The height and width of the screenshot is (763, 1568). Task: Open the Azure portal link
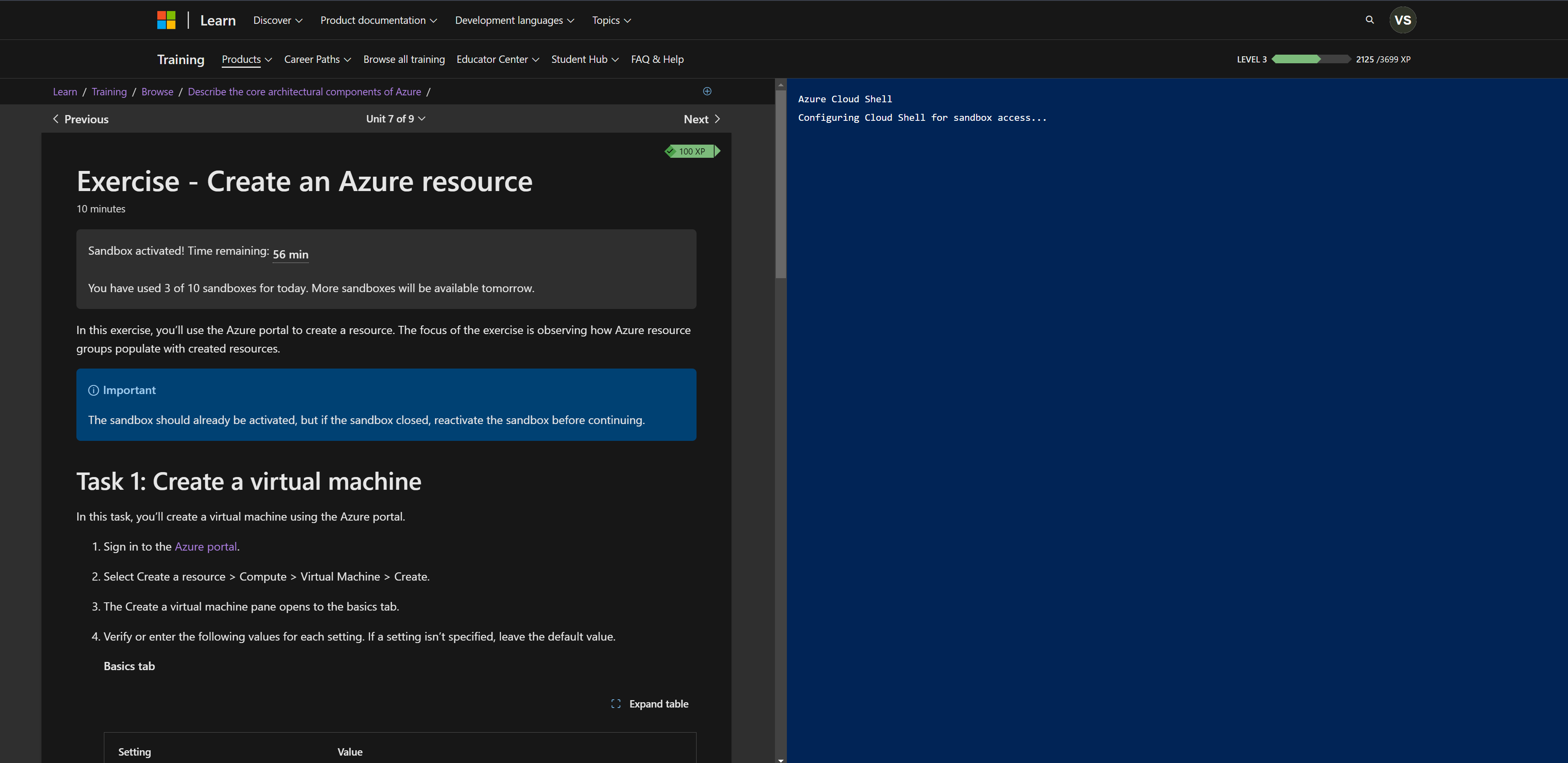click(206, 547)
